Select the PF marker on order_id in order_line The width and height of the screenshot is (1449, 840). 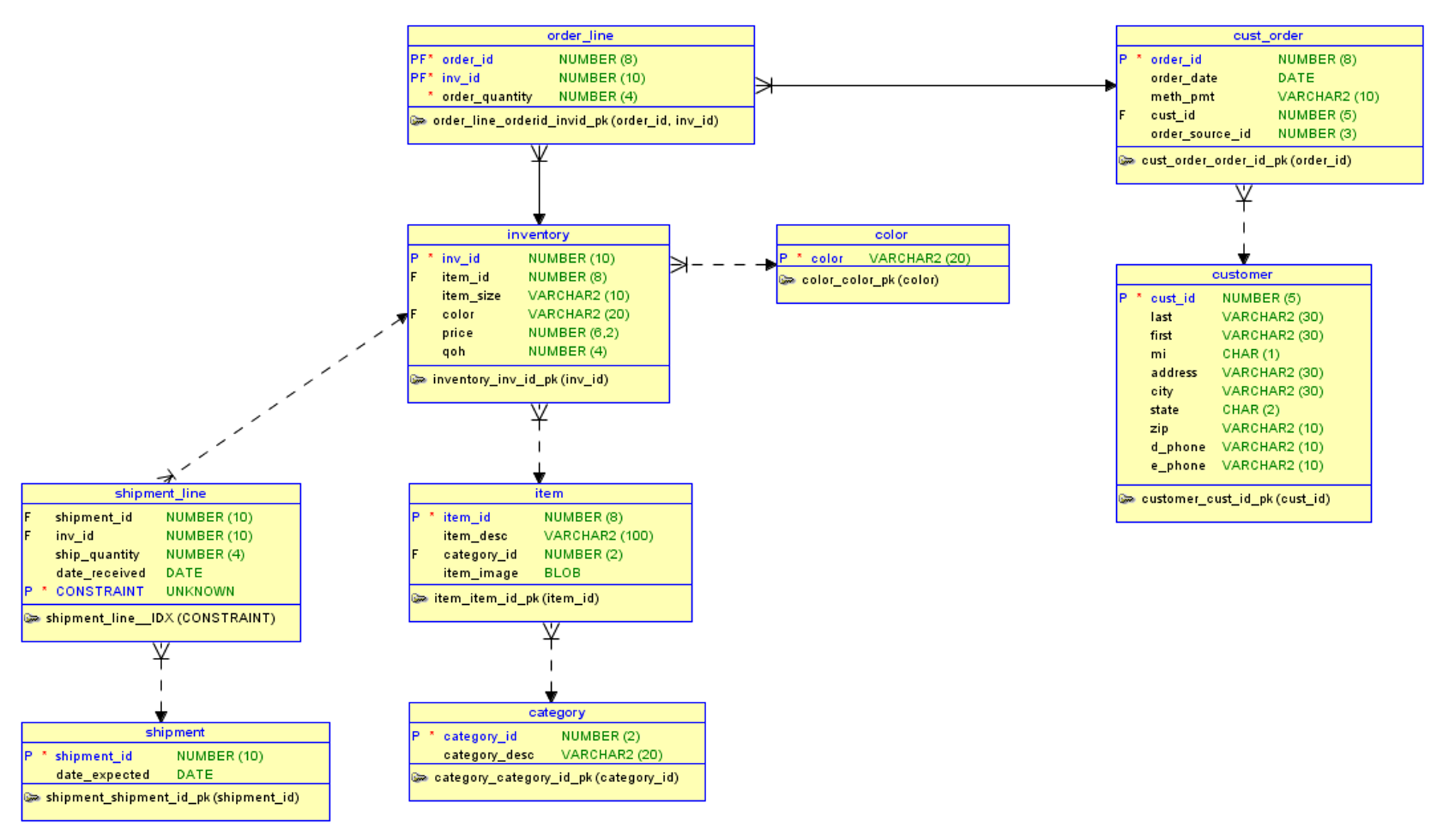tap(418, 59)
